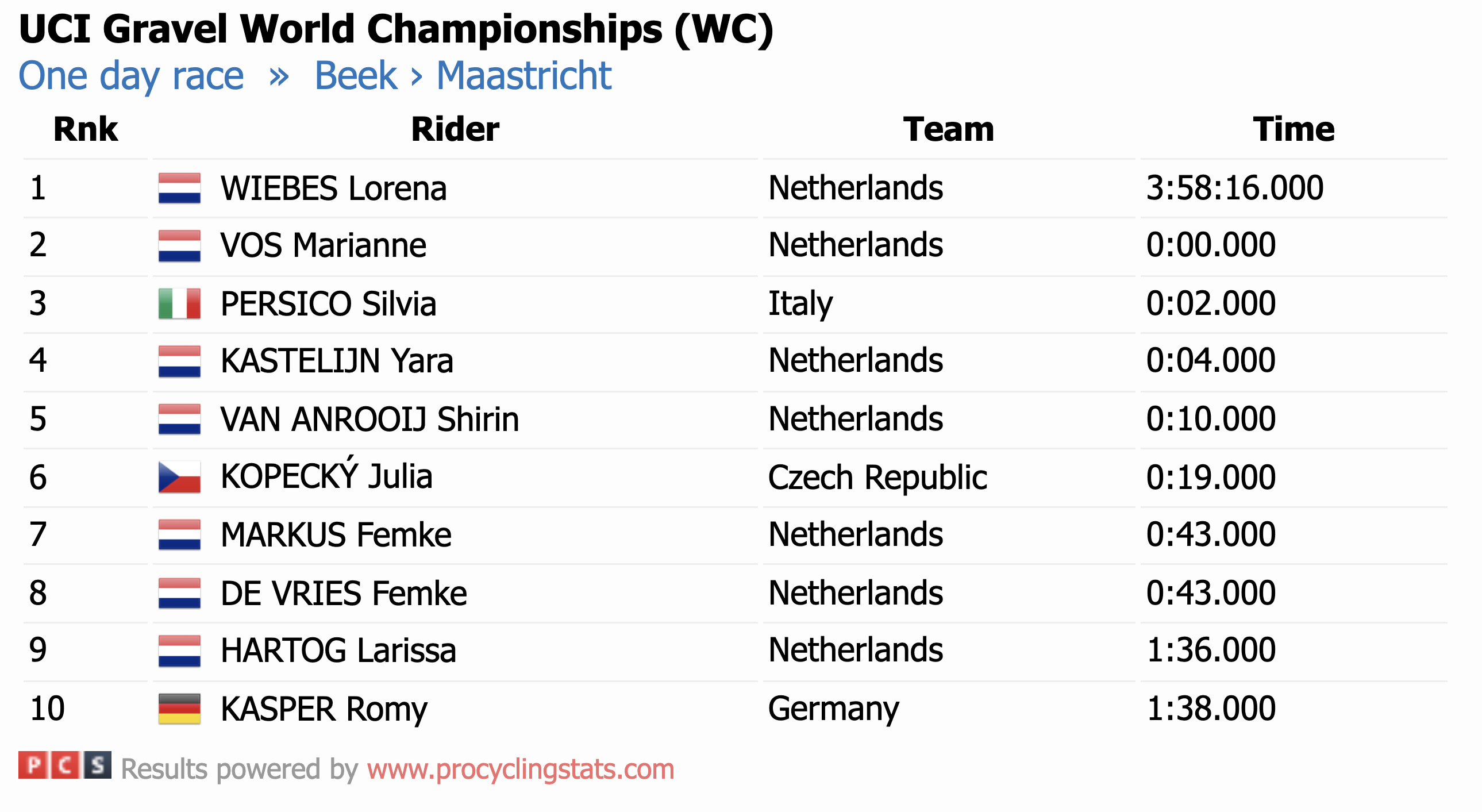The width and height of the screenshot is (1482, 812).
Task: Click the UCI Gravel World Championships title
Action: point(396,29)
